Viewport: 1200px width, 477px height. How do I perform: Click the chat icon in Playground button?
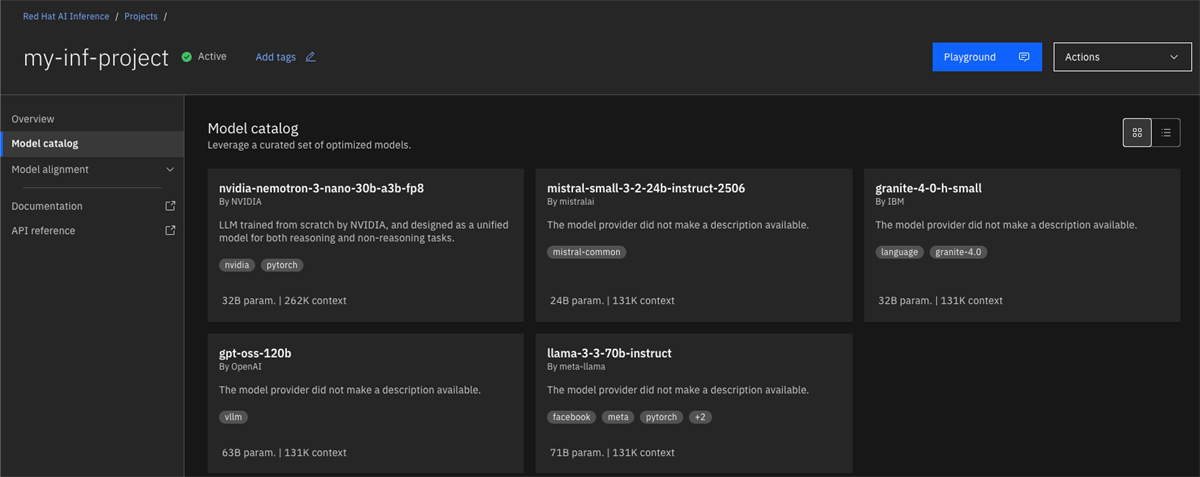1024,57
